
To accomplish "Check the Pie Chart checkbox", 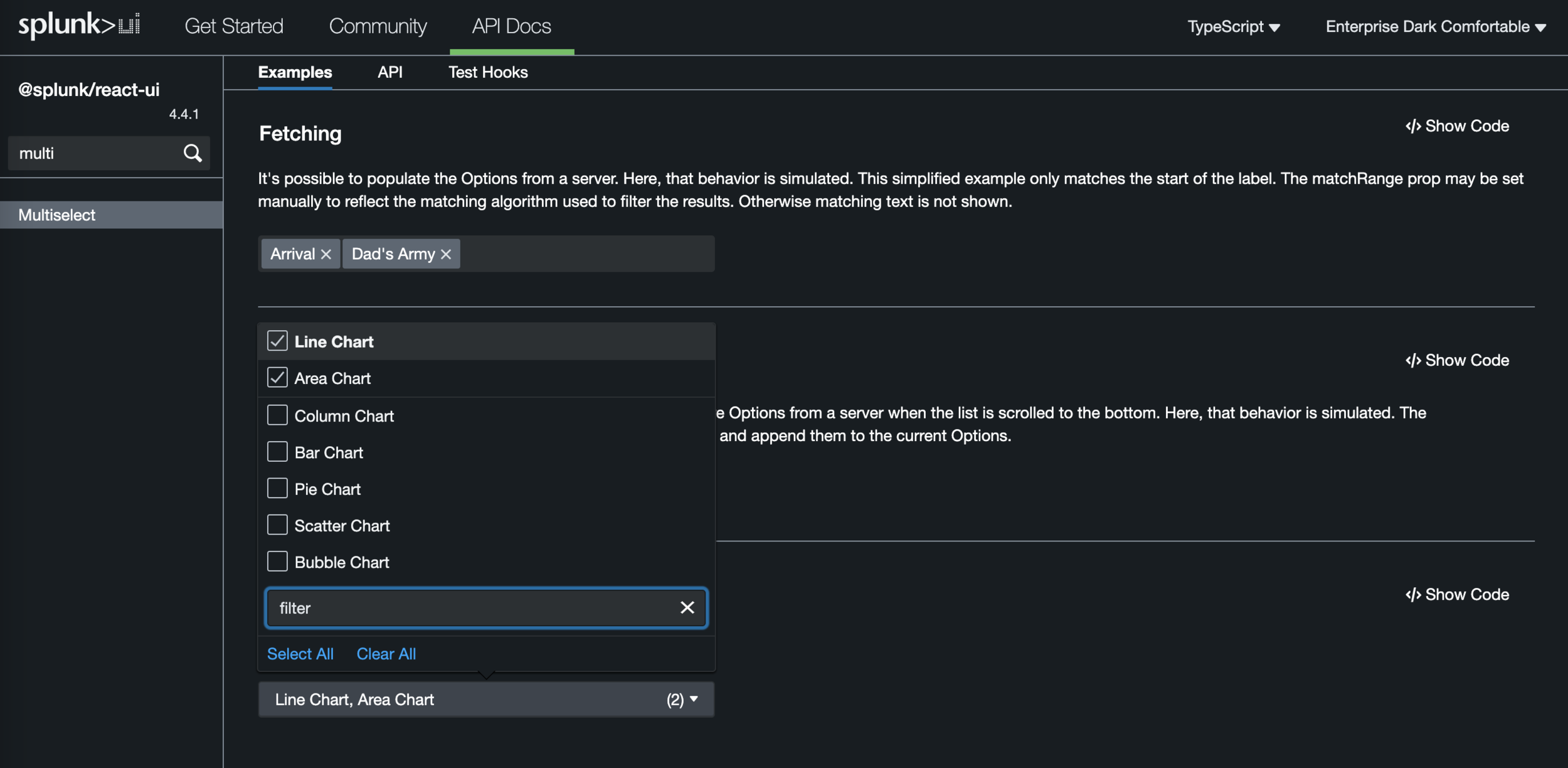I will tap(277, 488).
